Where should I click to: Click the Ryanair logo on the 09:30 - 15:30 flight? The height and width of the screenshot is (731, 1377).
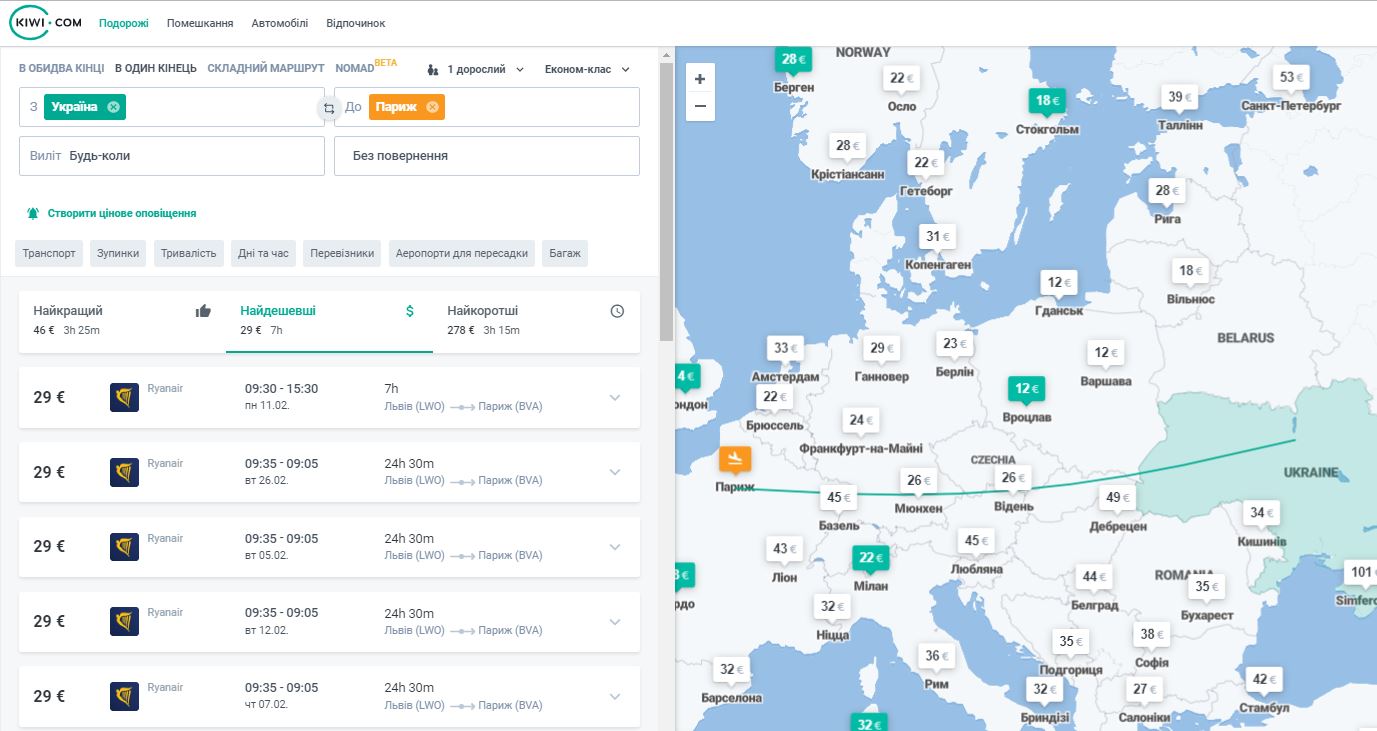[x=124, y=397]
